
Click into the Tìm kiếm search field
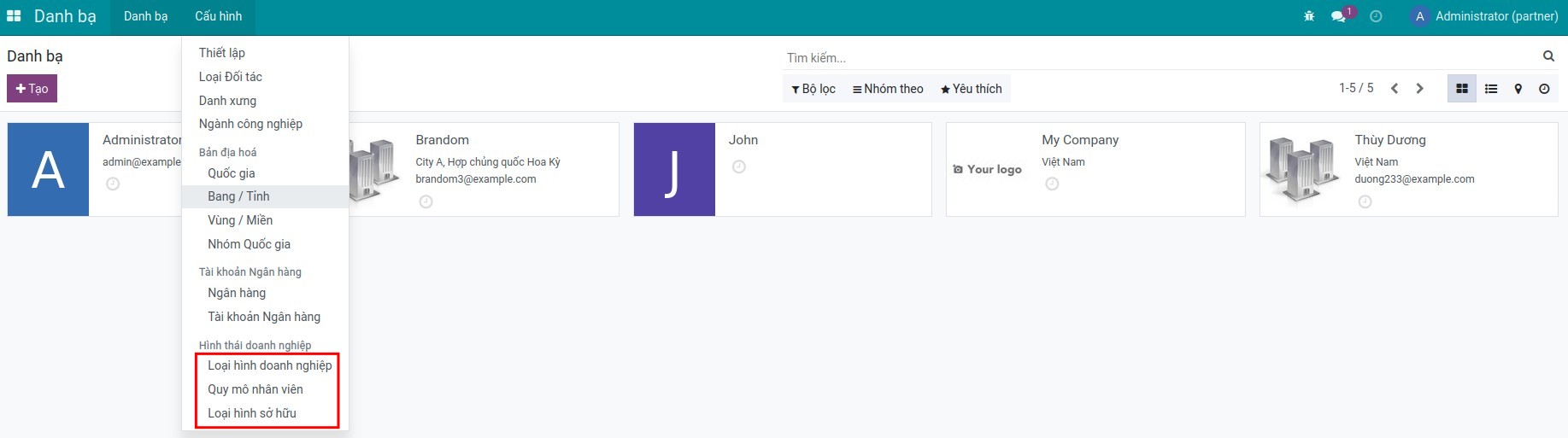1162,58
